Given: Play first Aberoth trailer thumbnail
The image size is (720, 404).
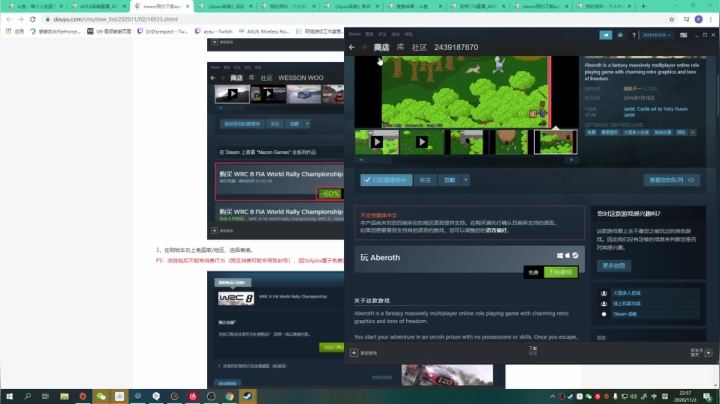Looking at the screenshot, I should pyautogui.click(x=377, y=142).
